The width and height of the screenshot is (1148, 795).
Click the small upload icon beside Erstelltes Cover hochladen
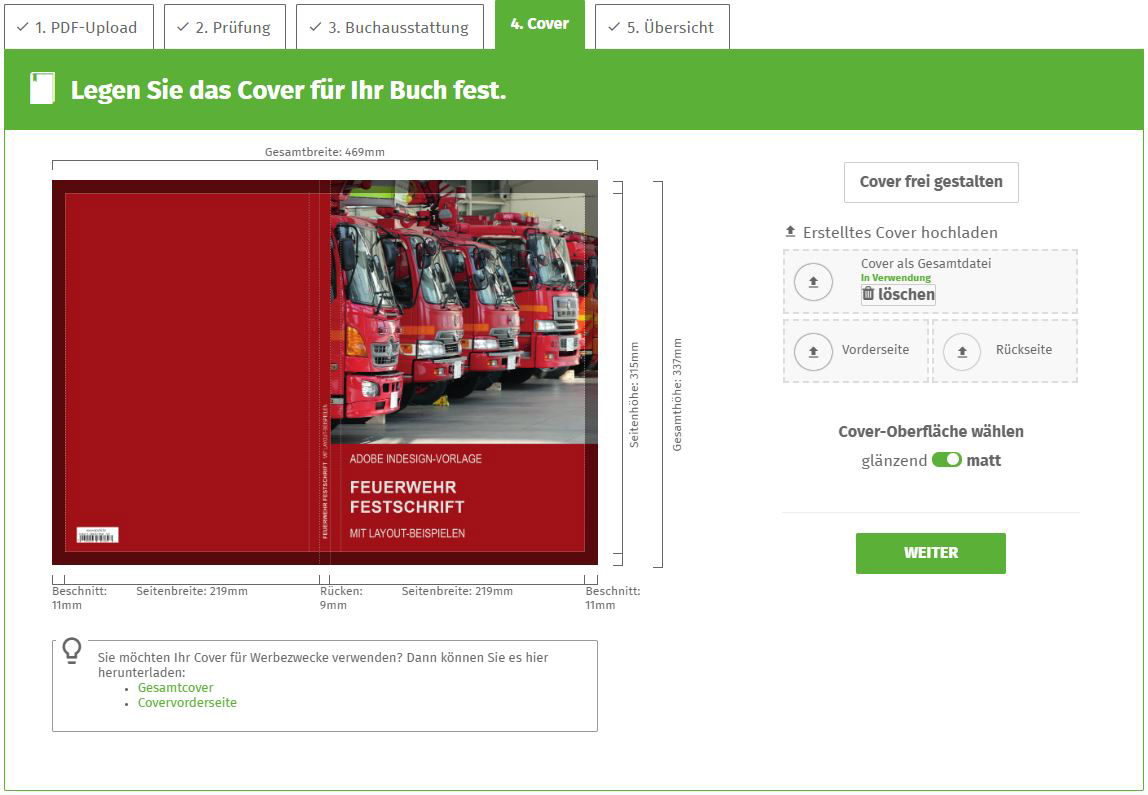[x=790, y=232]
